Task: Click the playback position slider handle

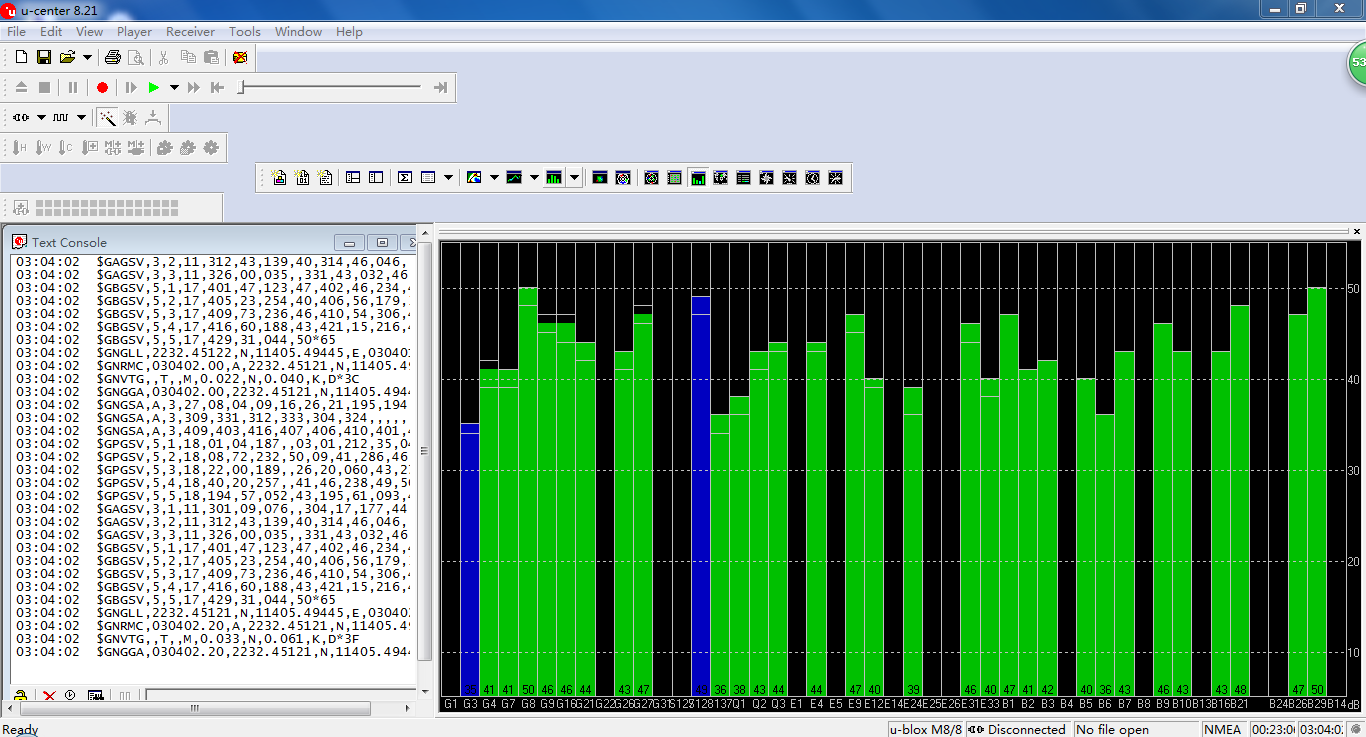Action: pyautogui.click(x=241, y=88)
